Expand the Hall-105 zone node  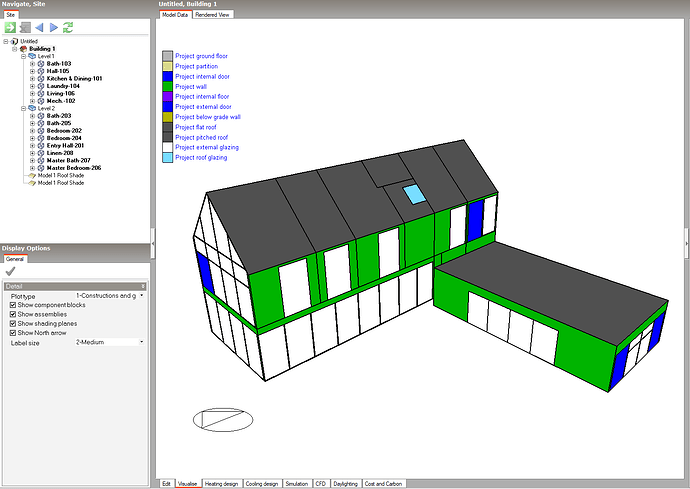coord(32,71)
